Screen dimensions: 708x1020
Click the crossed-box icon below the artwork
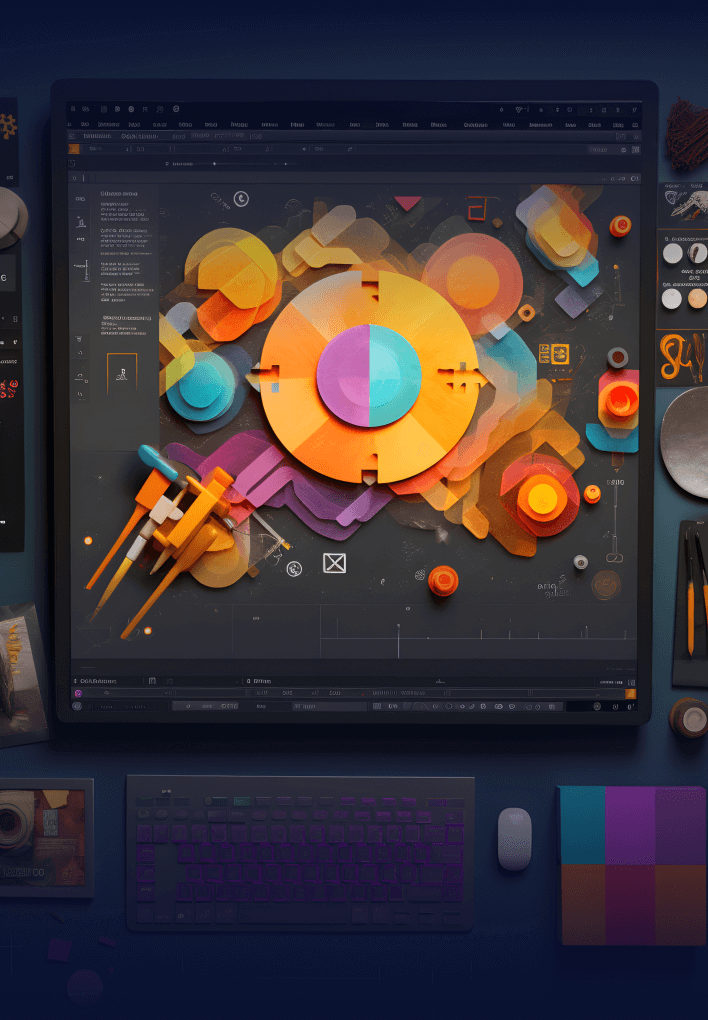point(334,563)
